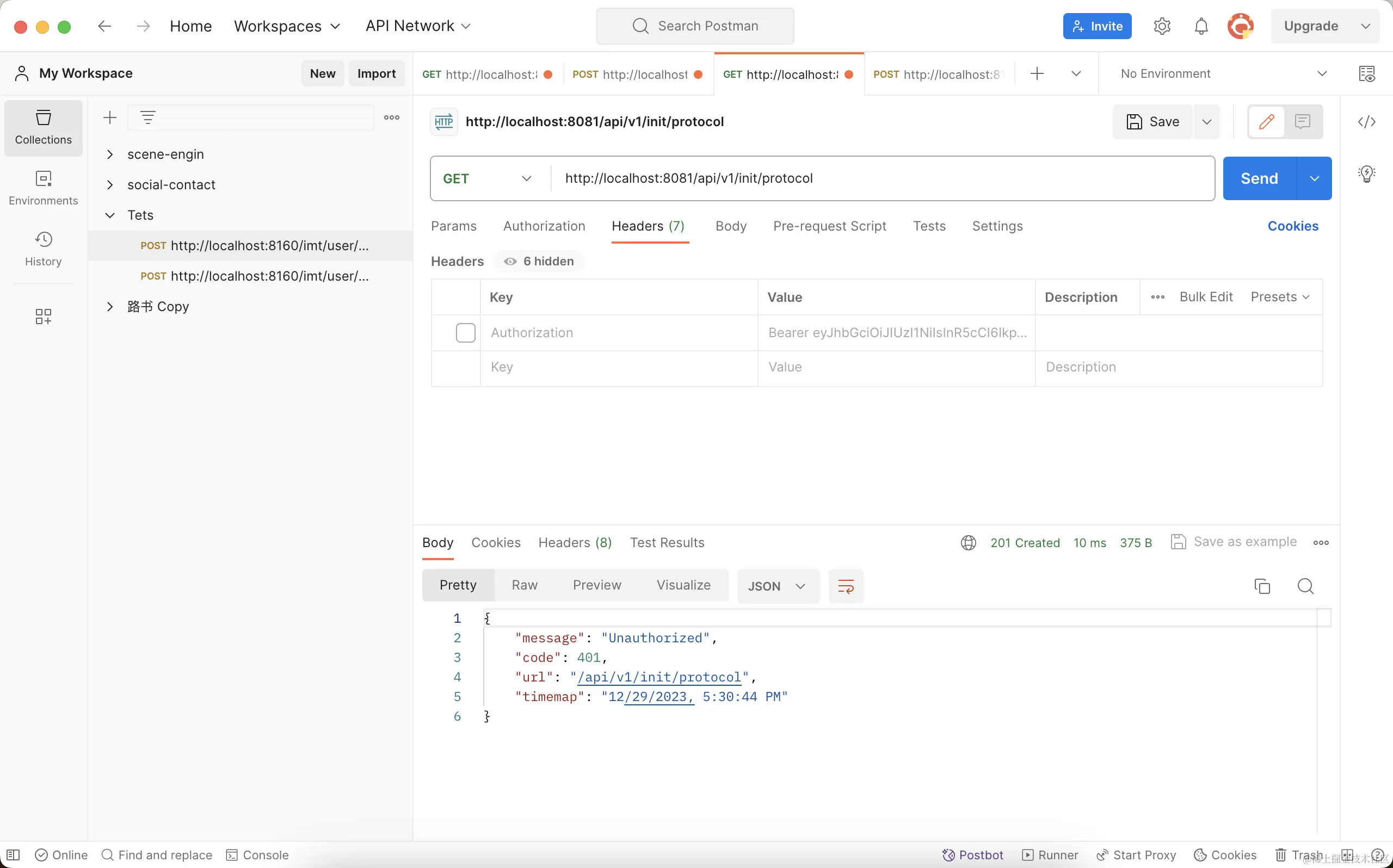Click the Send button
The image size is (1393, 868).
click(1259, 178)
